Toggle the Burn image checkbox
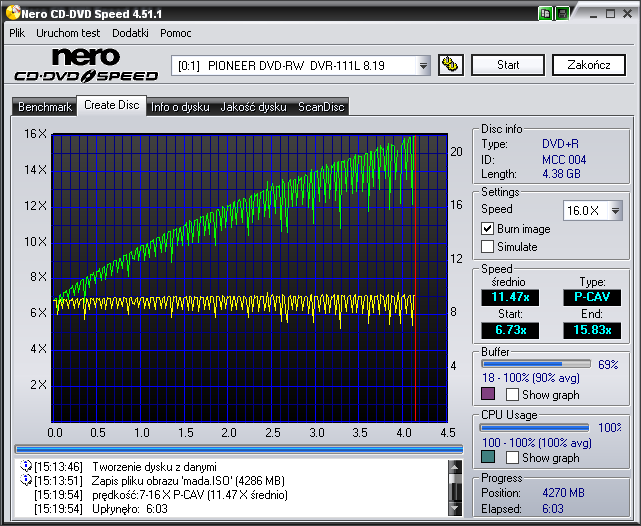The image size is (641, 526). [487, 228]
